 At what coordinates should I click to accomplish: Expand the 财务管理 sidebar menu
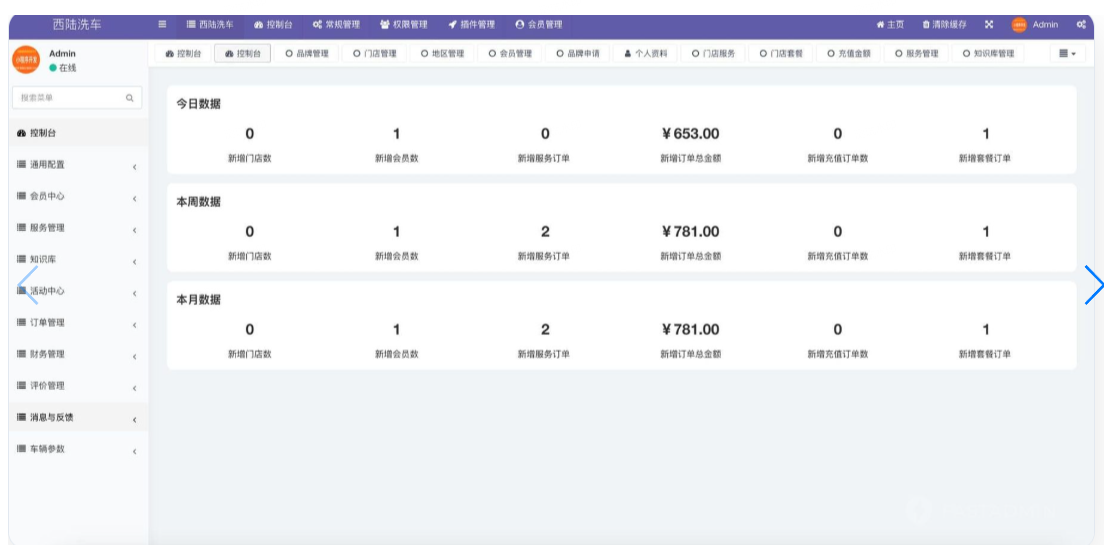pyautogui.click(x=75, y=354)
